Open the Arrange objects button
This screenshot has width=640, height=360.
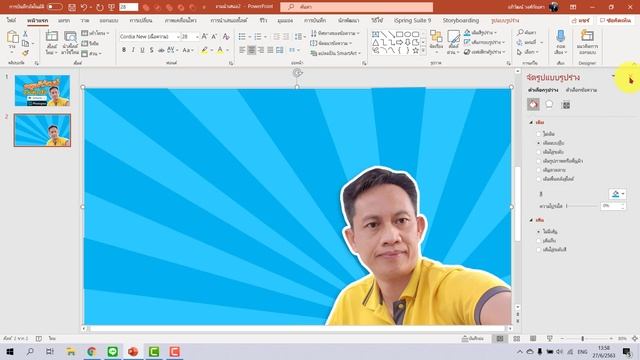(436, 42)
